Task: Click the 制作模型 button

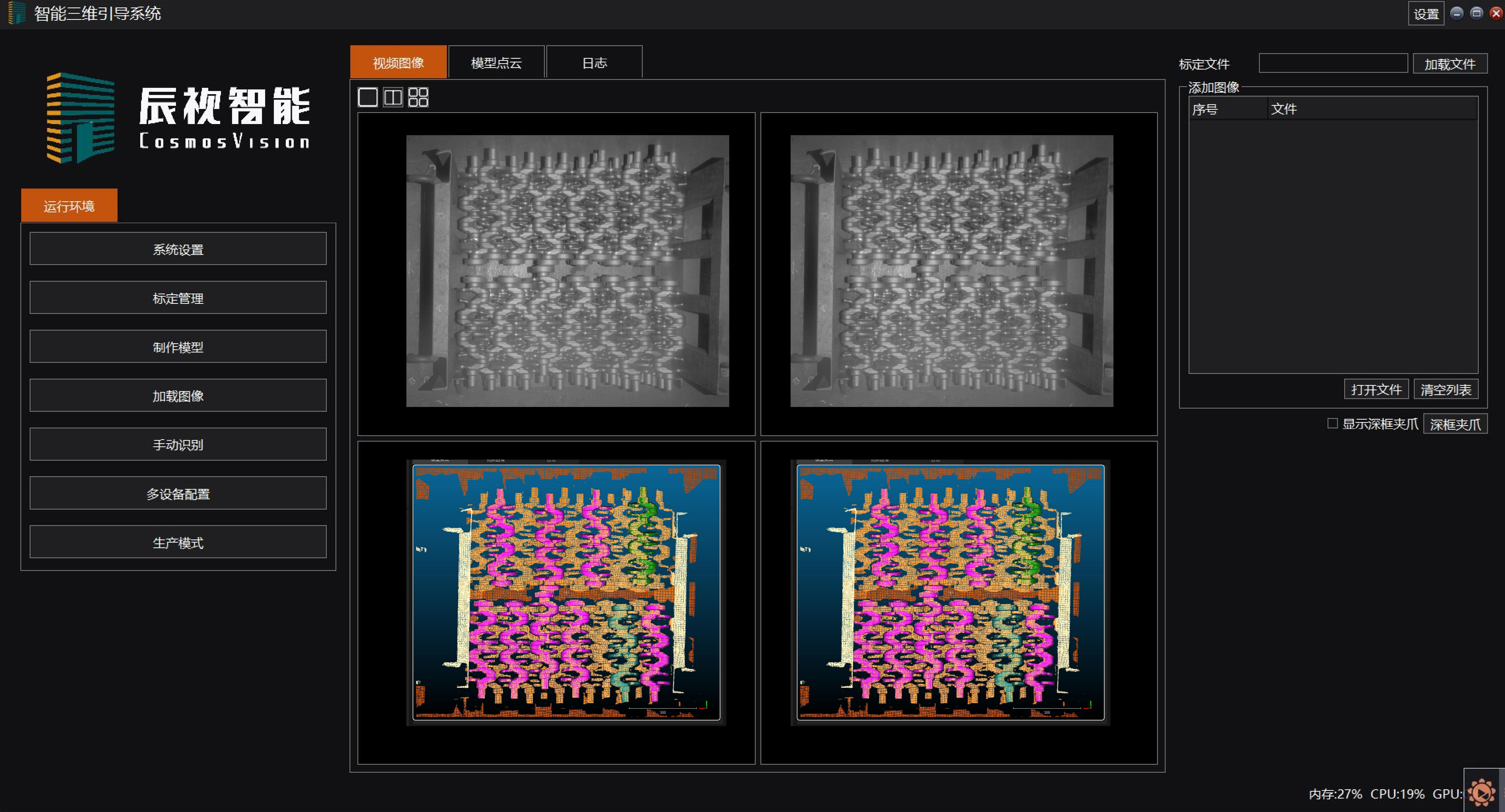Action: click(x=178, y=347)
